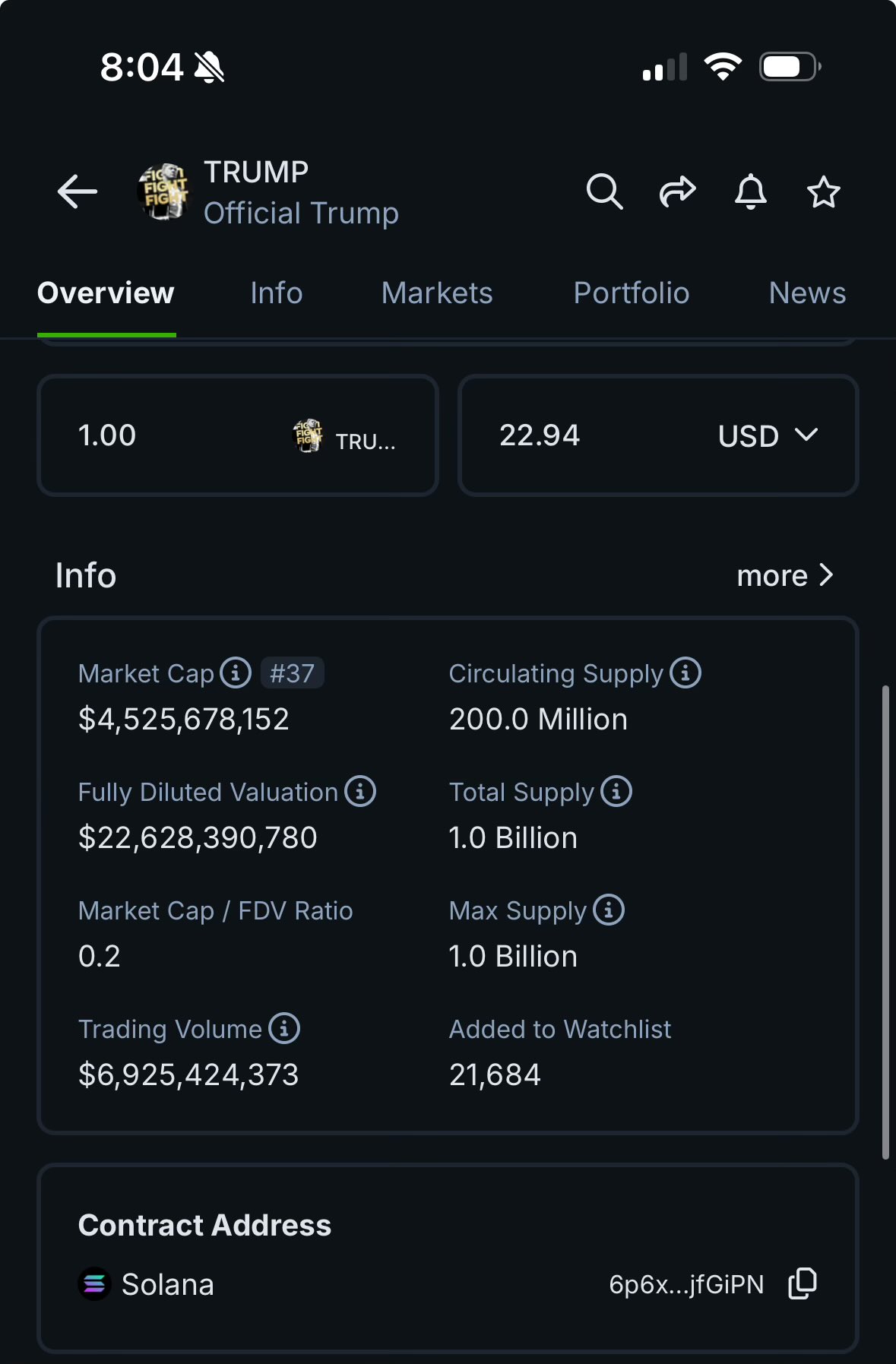Tap Trading Volume info icon
The width and height of the screenshot is (896, 1364).
pyautogui.click(x=284, y=1028)
